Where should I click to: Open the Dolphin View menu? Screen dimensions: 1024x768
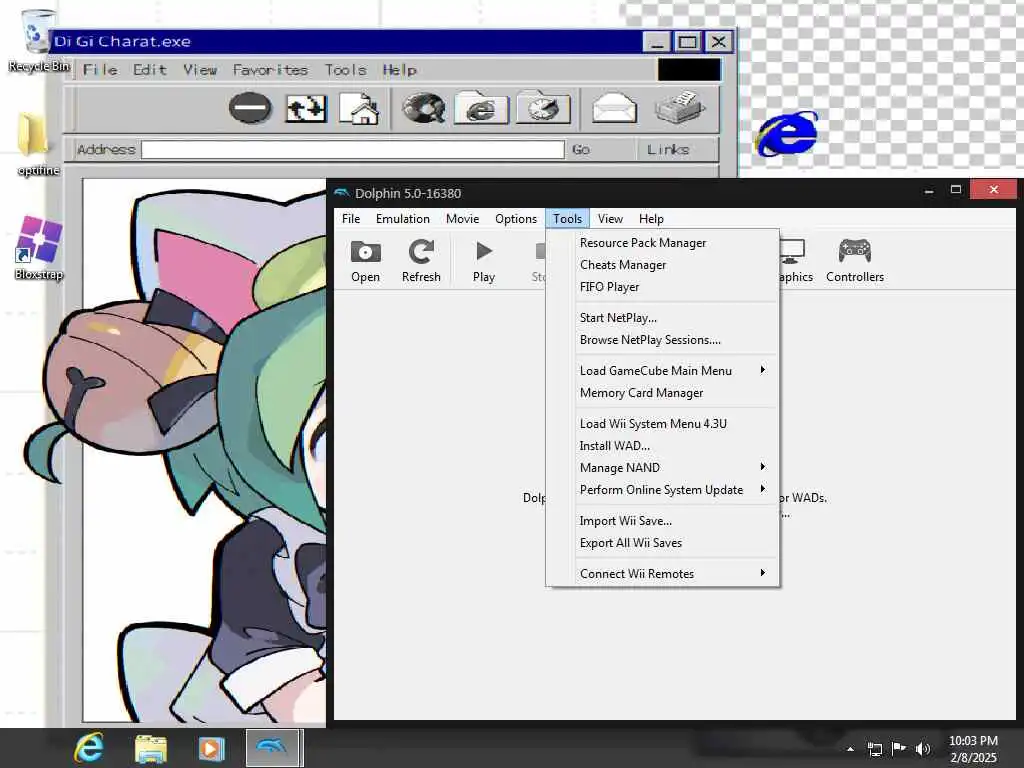610,219
